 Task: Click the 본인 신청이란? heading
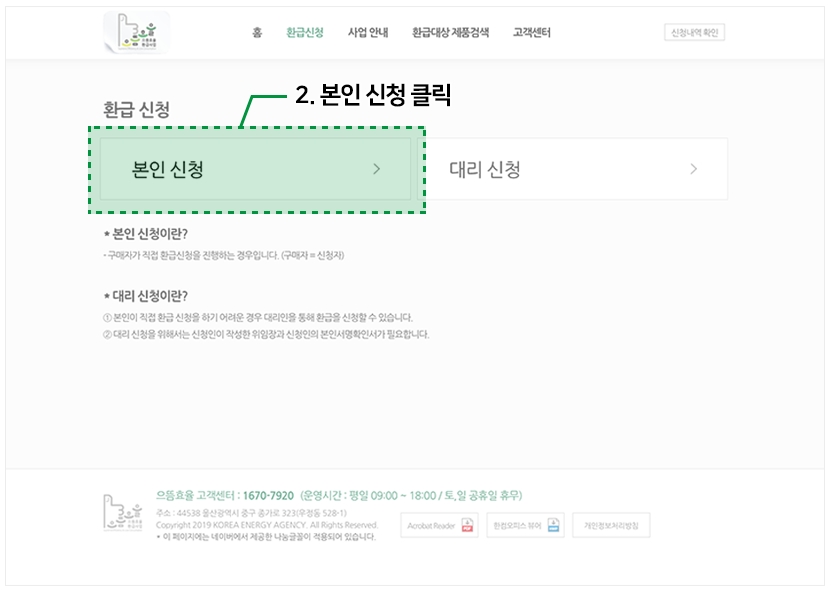tap(146, 234)
